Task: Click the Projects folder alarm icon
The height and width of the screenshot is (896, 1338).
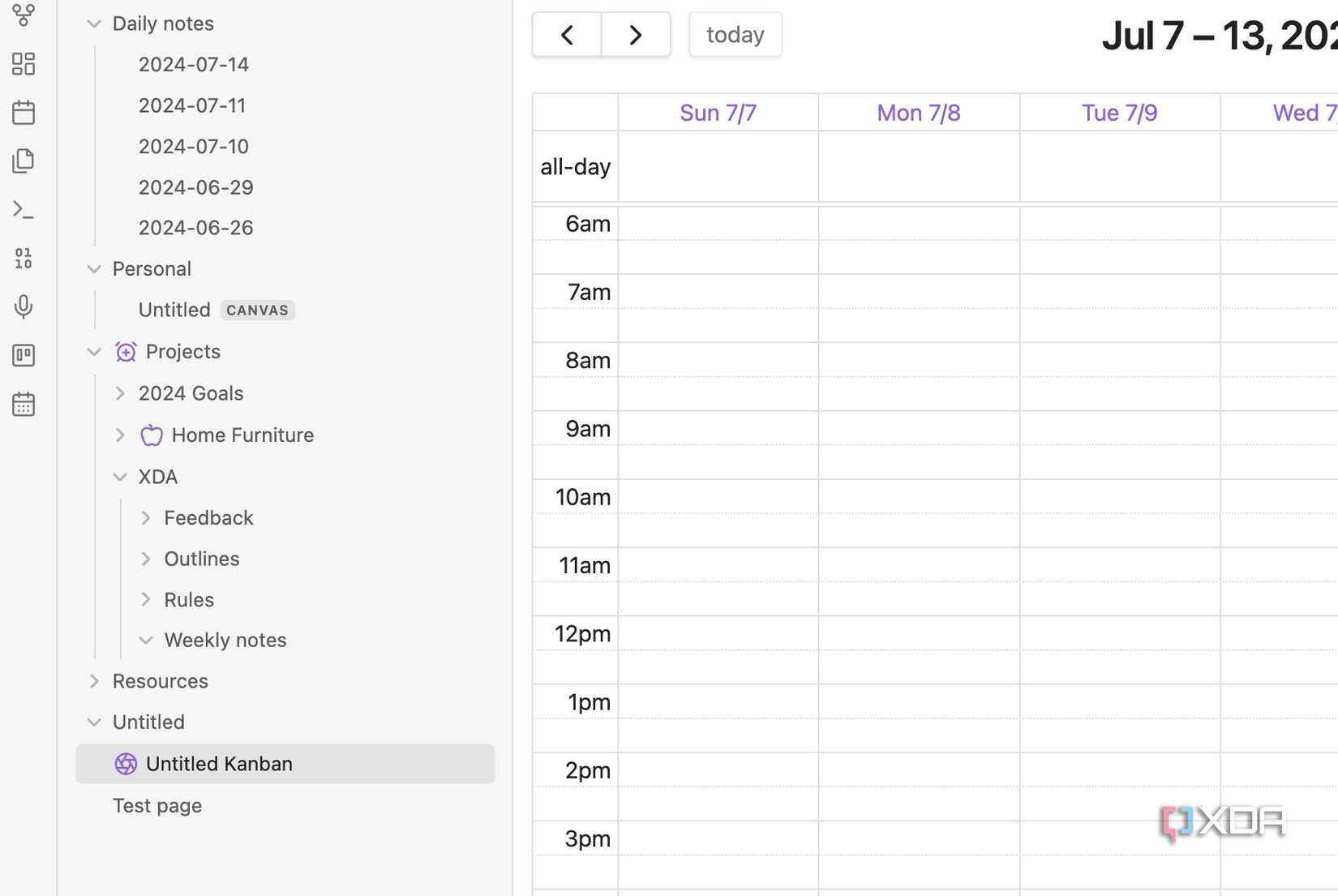Action: pyautogui.click(x=126, y=352)
